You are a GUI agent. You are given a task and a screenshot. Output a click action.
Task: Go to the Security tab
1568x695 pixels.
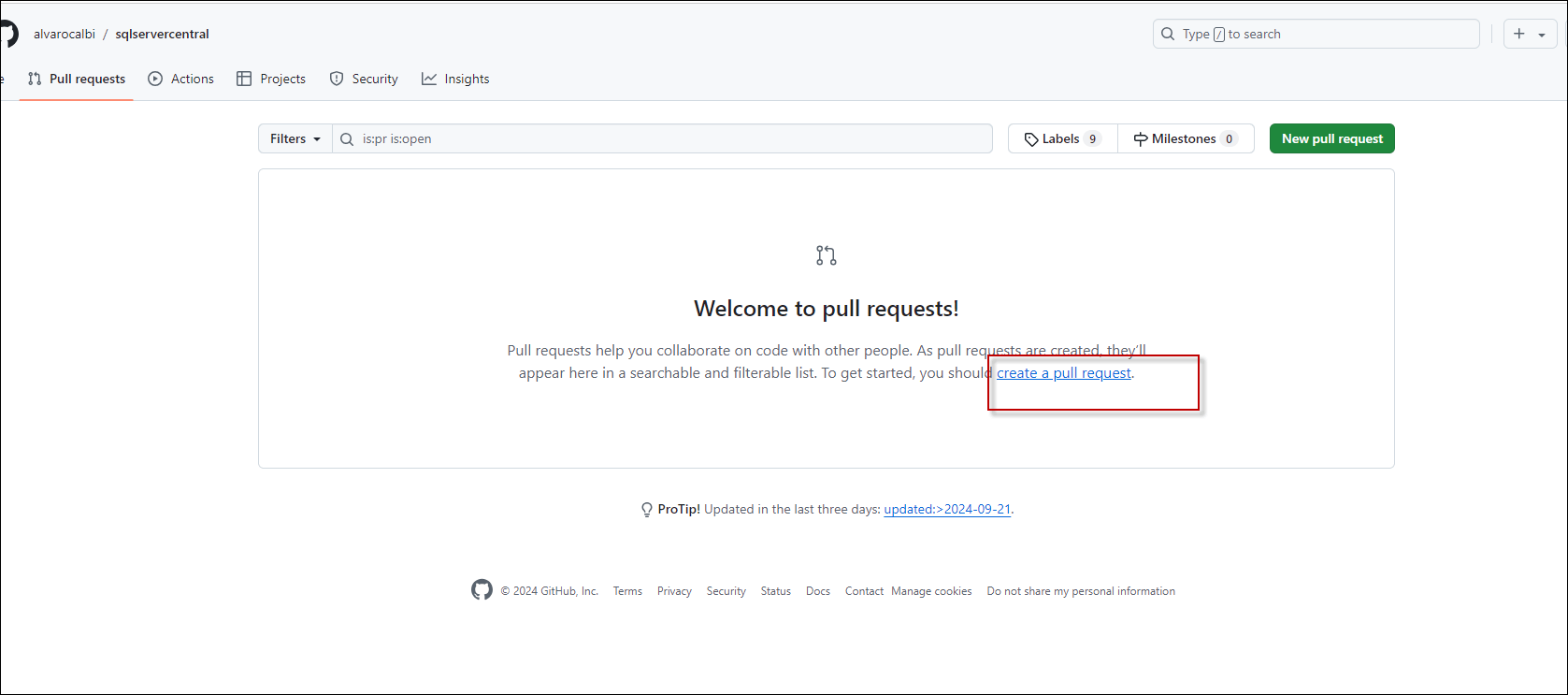click(364, 79)
